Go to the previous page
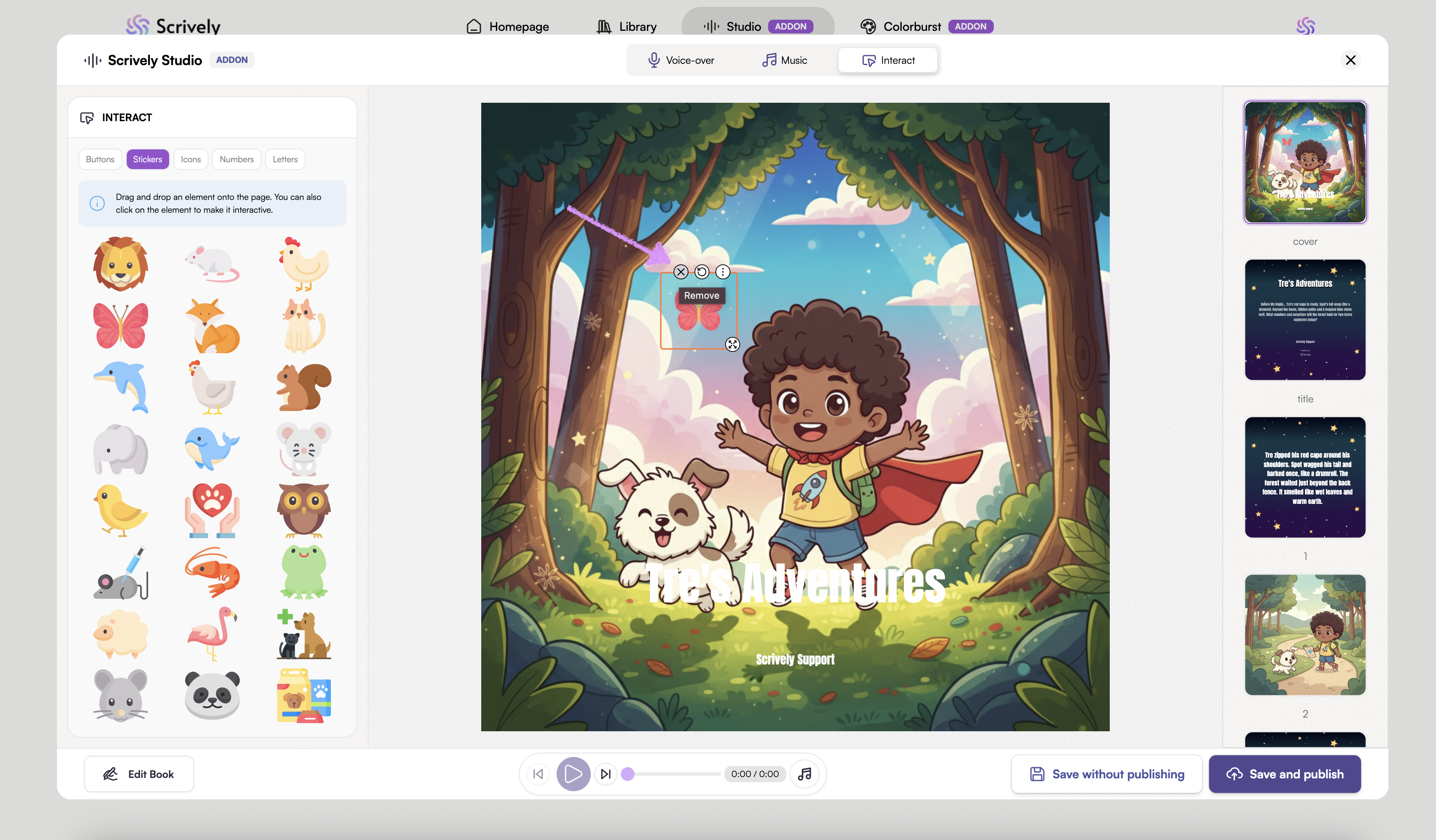 [x=538, y=774]
